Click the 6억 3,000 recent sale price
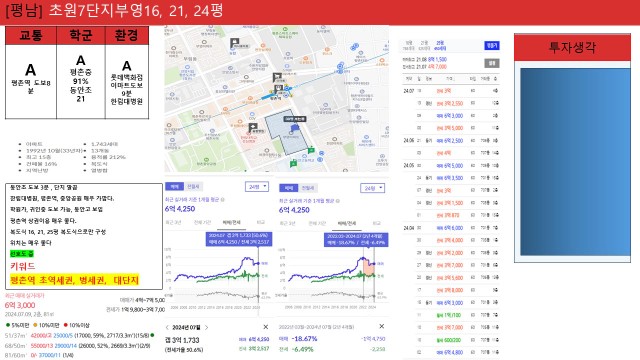 [x=20, y=305]
